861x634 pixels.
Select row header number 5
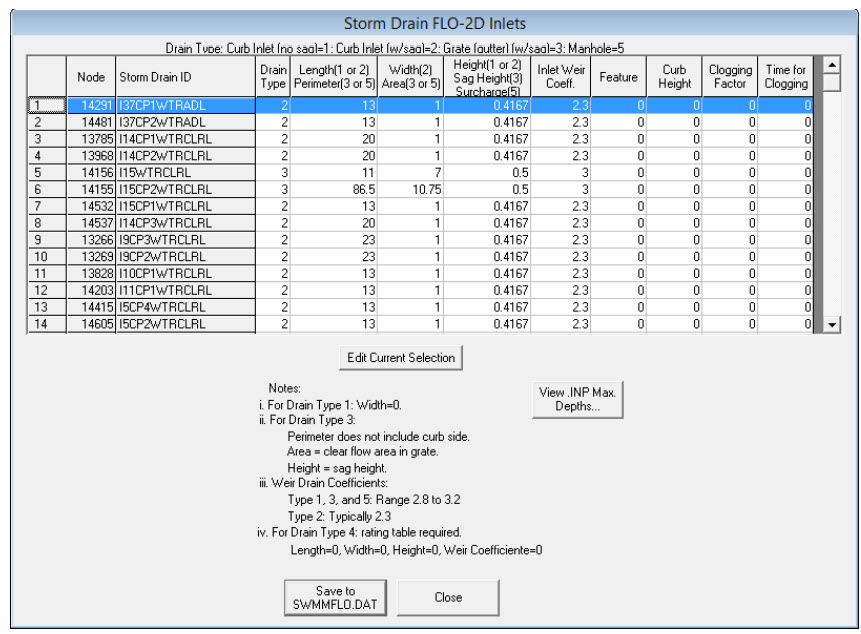[x=46, y=171]
